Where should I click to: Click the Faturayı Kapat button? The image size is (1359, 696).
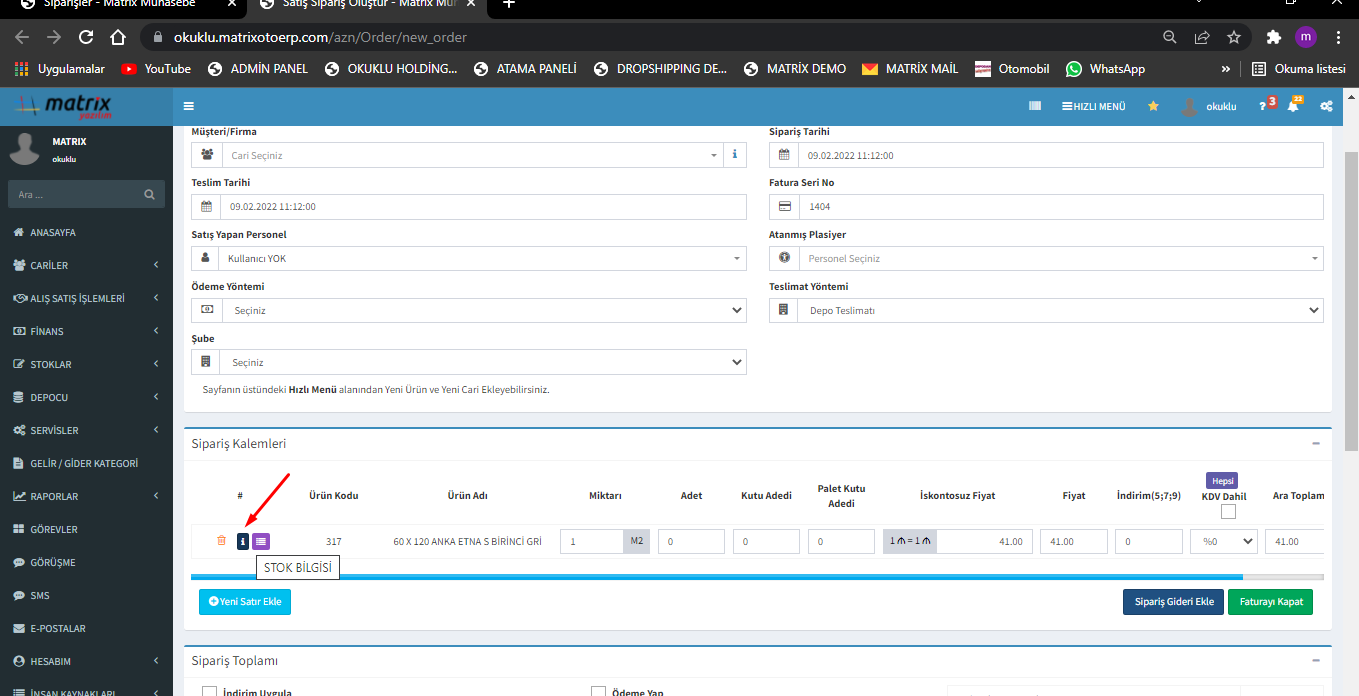click(1270, 602)
